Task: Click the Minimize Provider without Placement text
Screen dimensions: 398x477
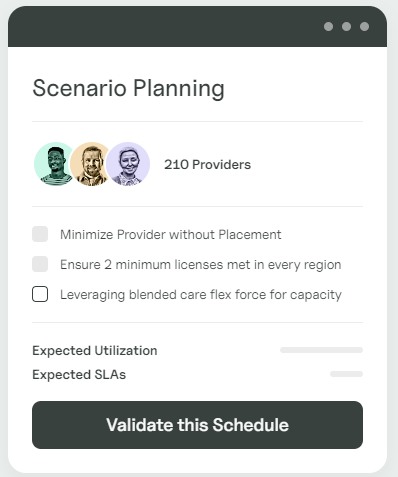Action: pyautogui.click(x=171, y=235)
